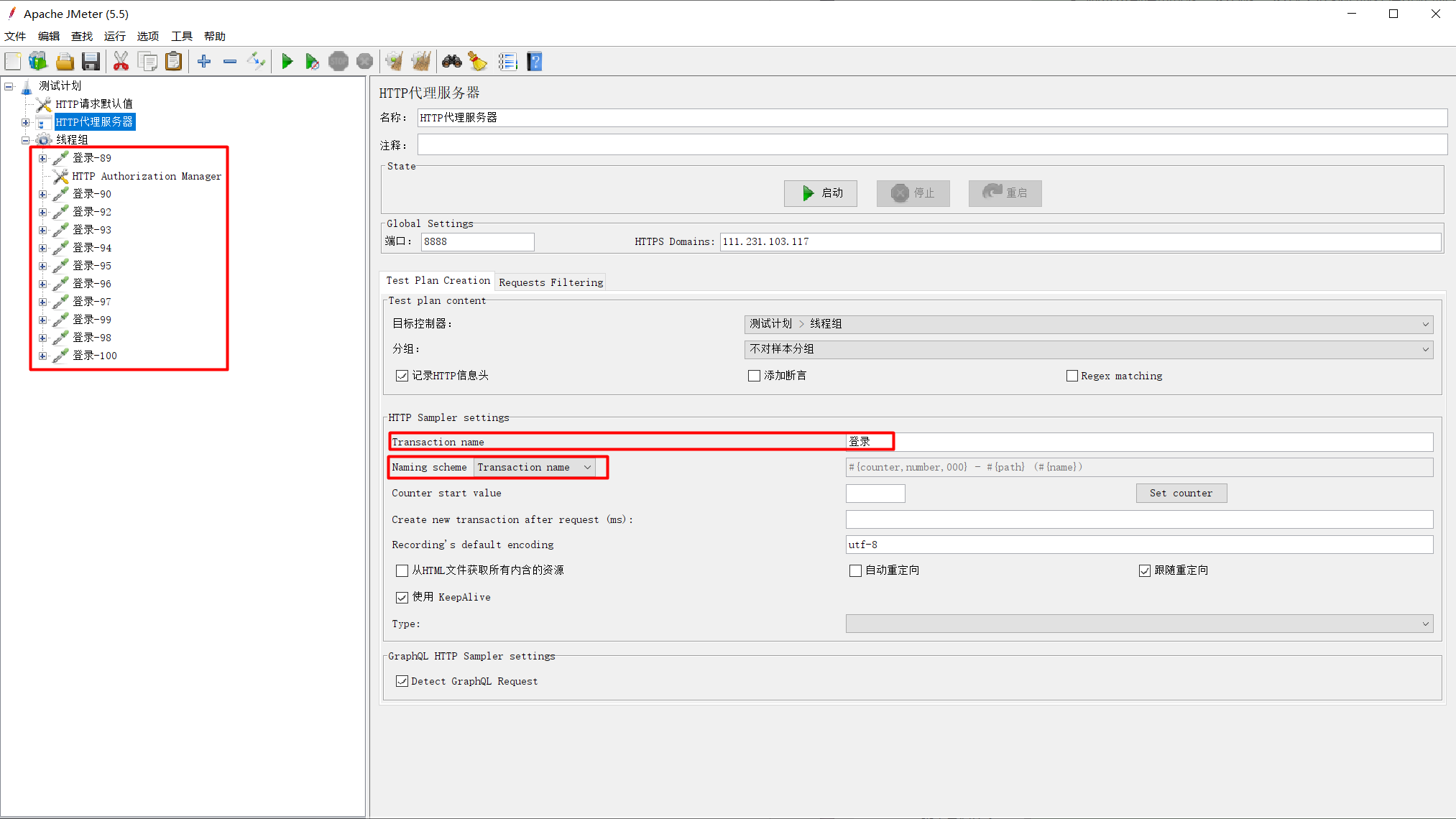Open the 编辑 menu
Viewport: 1456px width, 819px height.
pos(49,36)
